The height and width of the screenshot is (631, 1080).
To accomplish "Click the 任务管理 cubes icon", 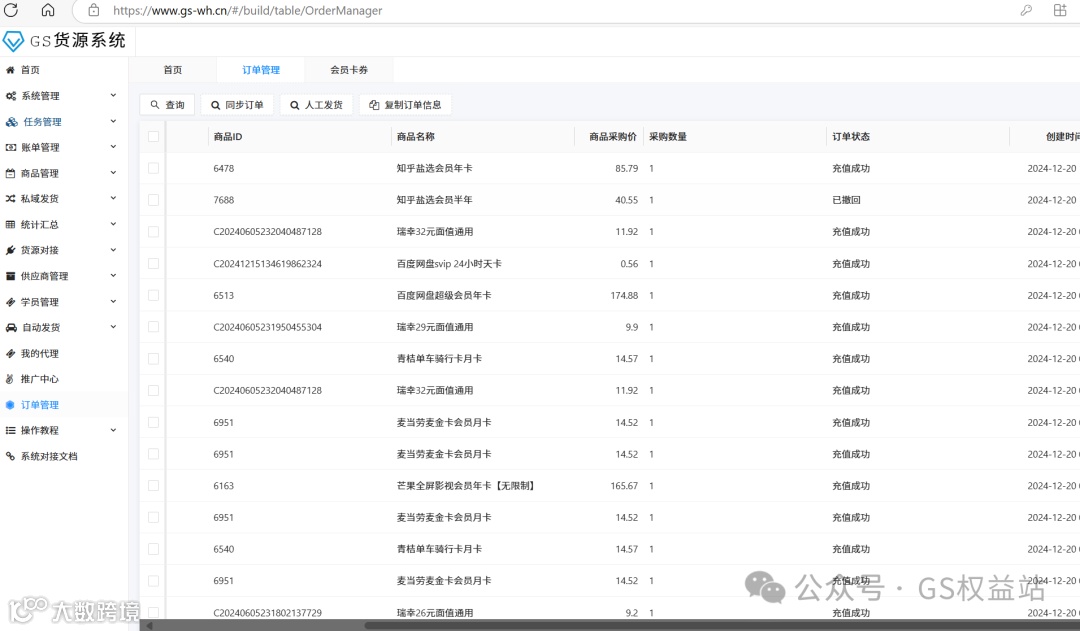I will tap(12, 122).
